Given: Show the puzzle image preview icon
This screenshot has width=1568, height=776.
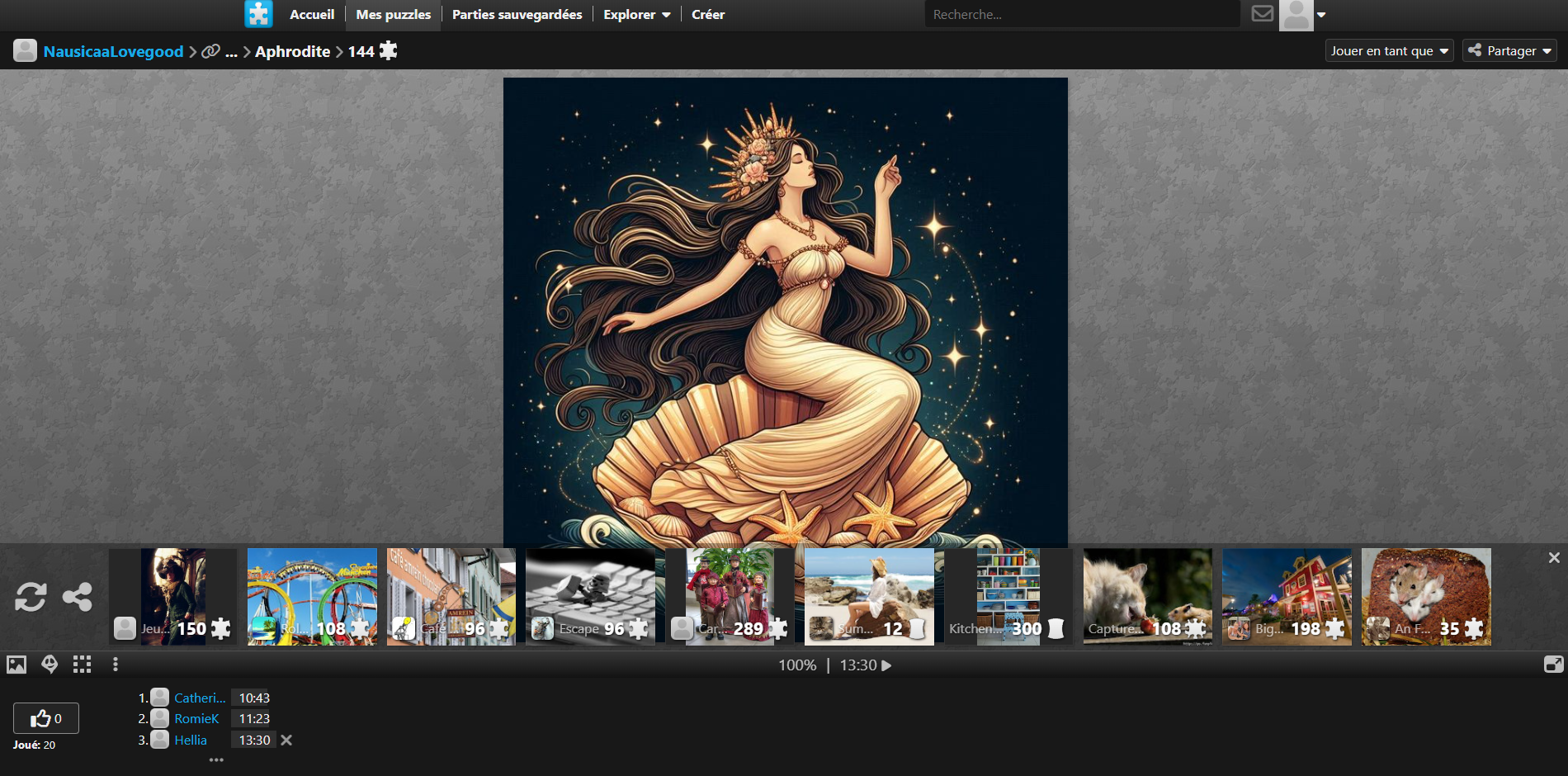Looking at the screenshot, I should coord(17,665).
